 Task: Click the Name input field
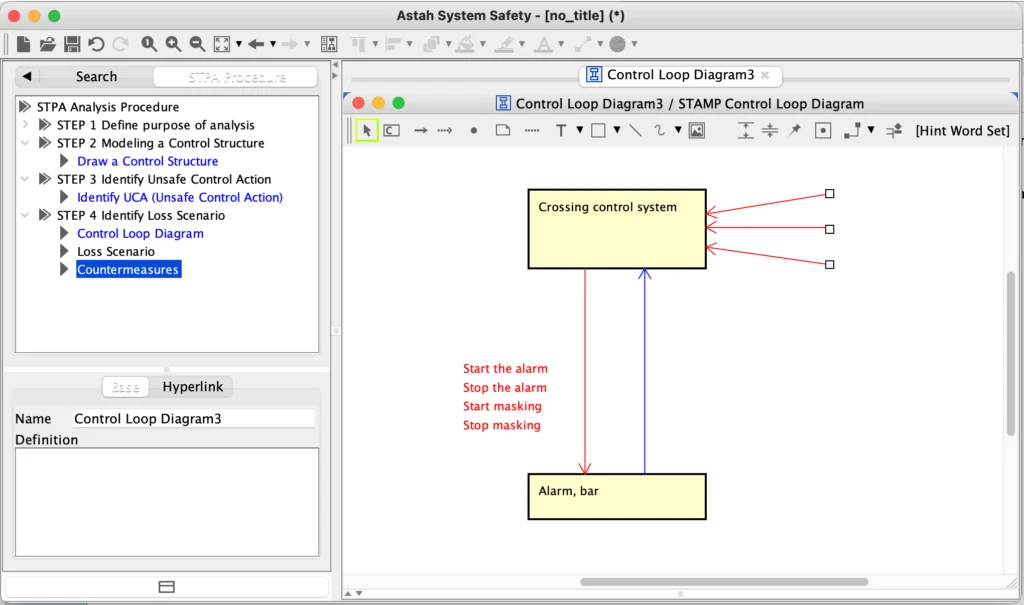193,419
